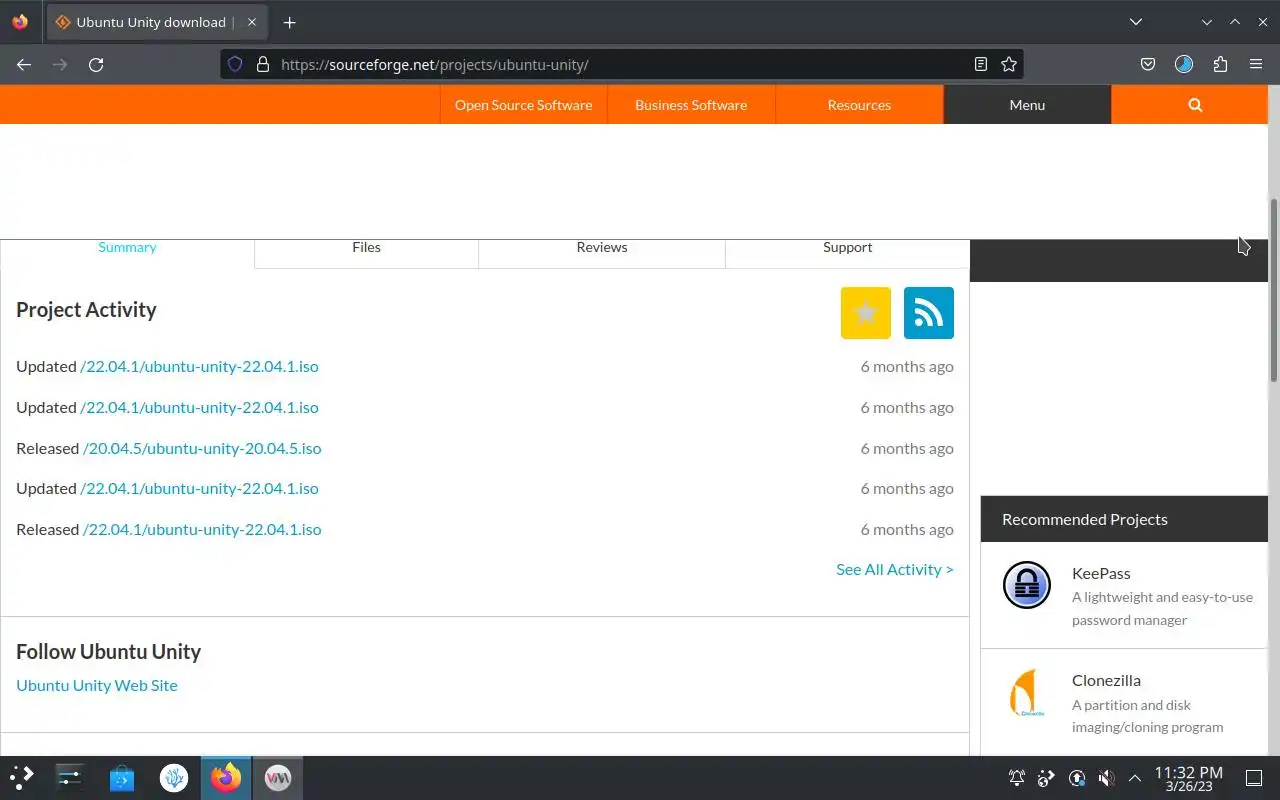Click the white round taskbar app icon
The height and width of the screenshot is (800, 1280).
[x=174, y=777]
